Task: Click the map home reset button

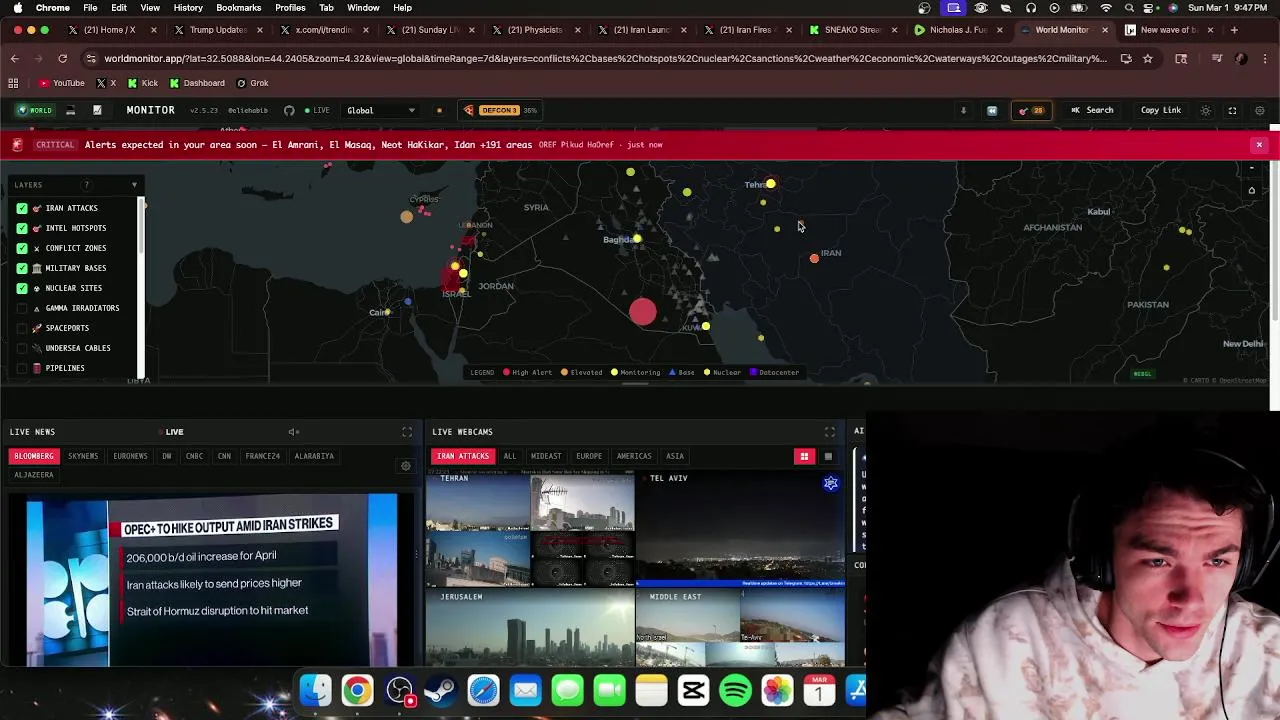Action: 1251,190
